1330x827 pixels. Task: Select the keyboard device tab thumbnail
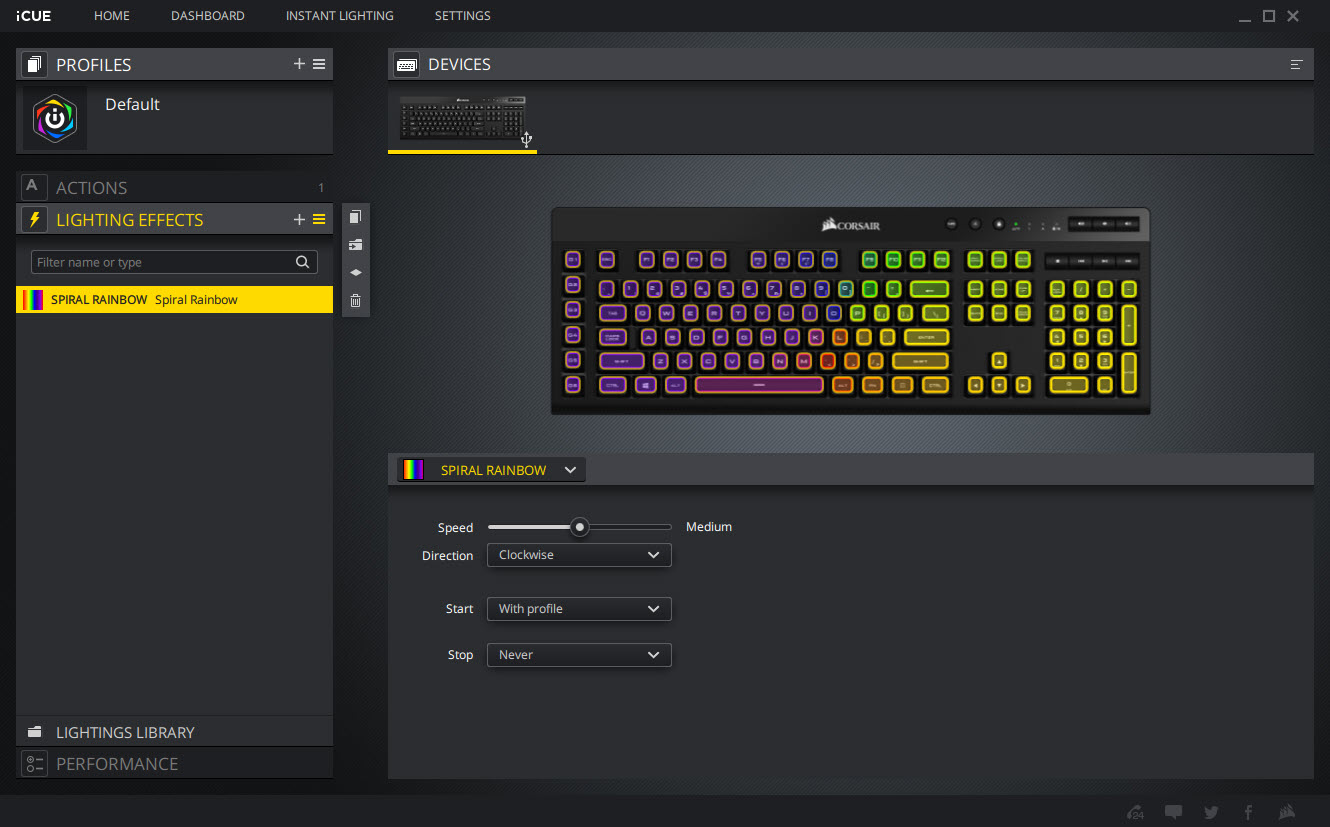click(463, 120)
